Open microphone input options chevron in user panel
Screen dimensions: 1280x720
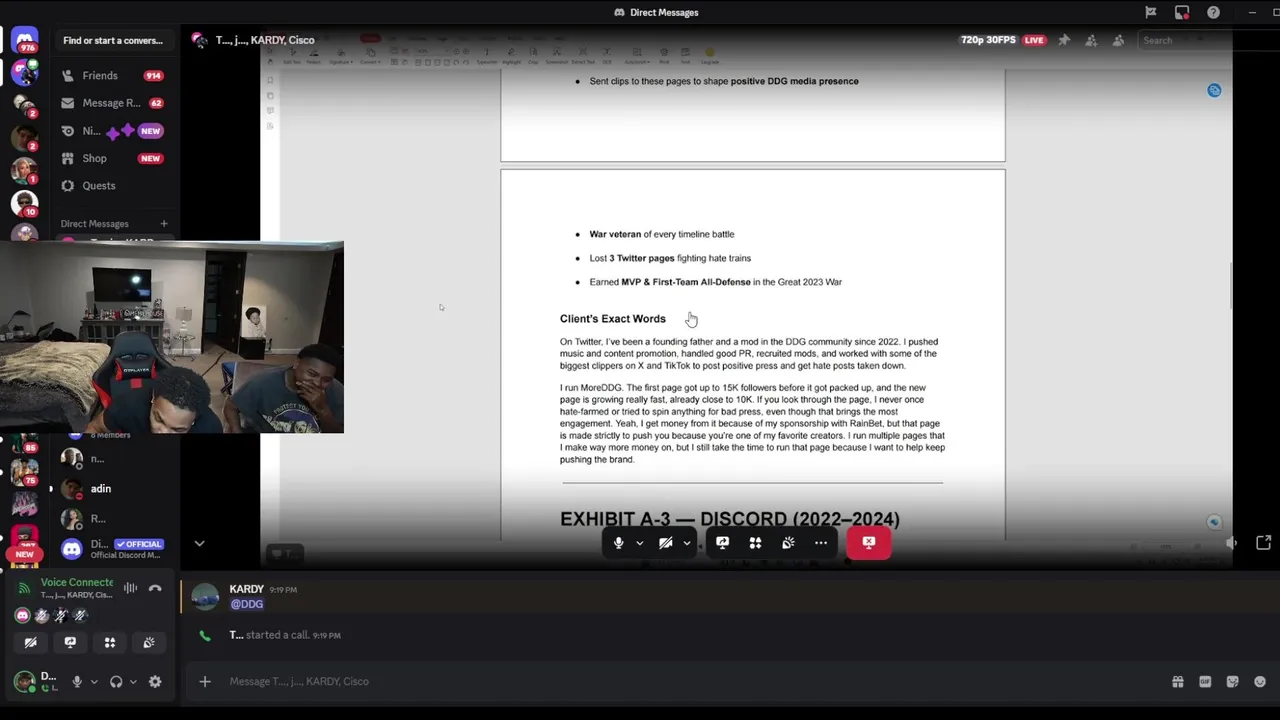94,682
